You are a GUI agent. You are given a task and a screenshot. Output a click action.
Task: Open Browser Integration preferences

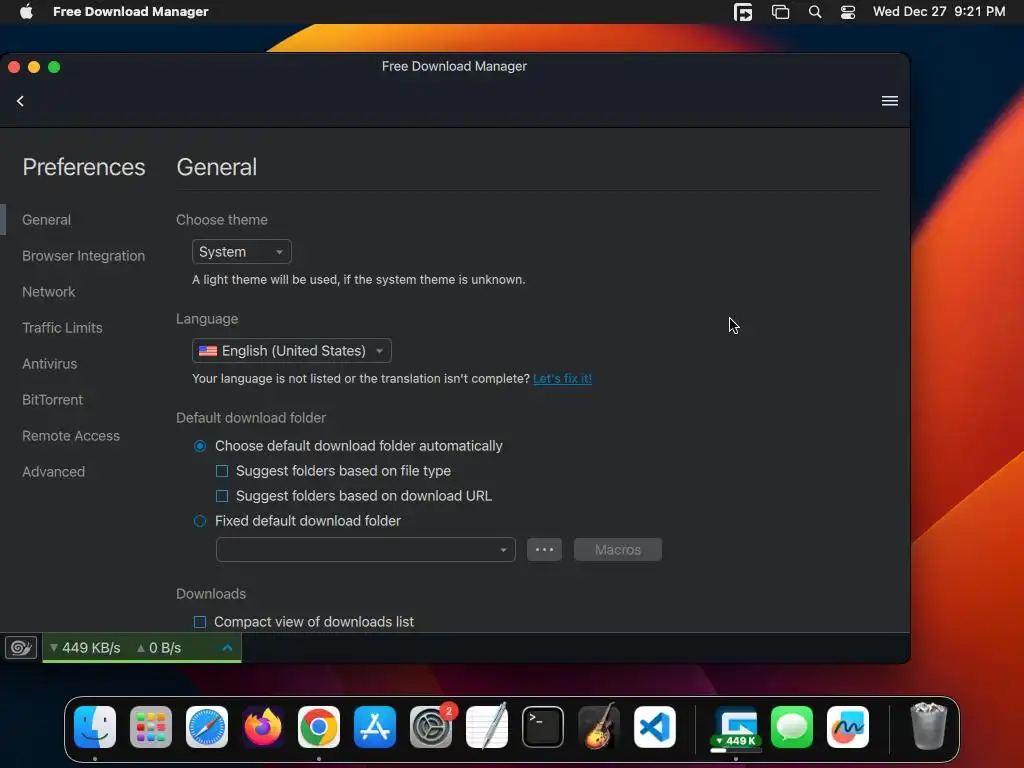[84, 256]
